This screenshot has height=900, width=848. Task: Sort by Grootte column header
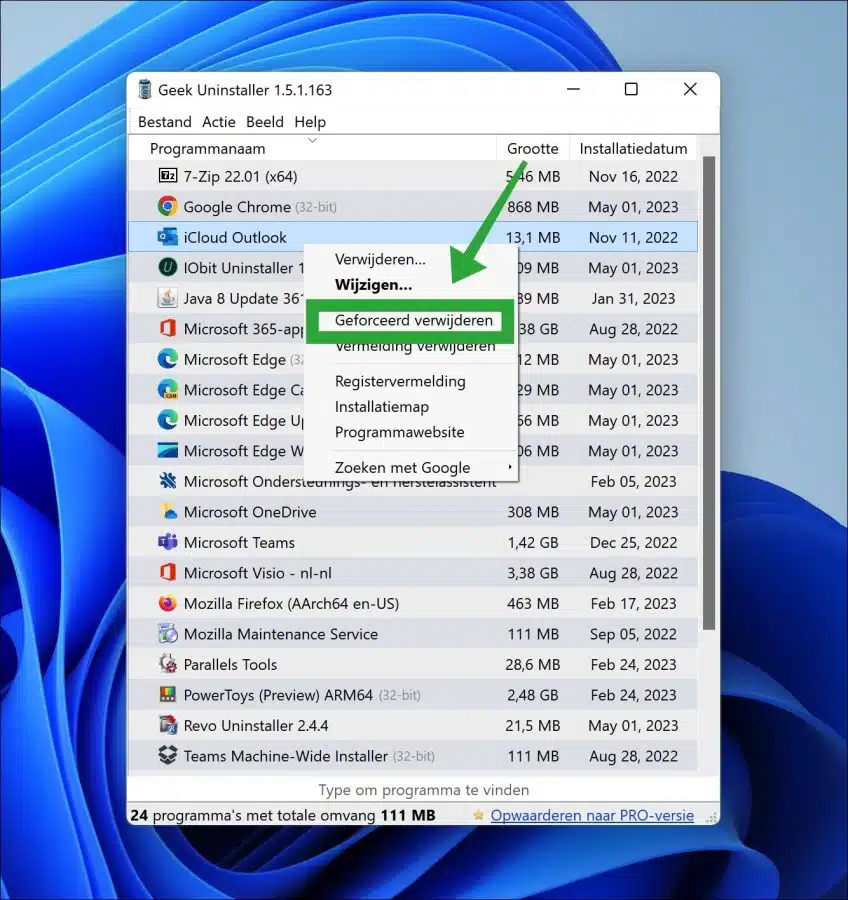pyautogui.click(x=532, y=149)
